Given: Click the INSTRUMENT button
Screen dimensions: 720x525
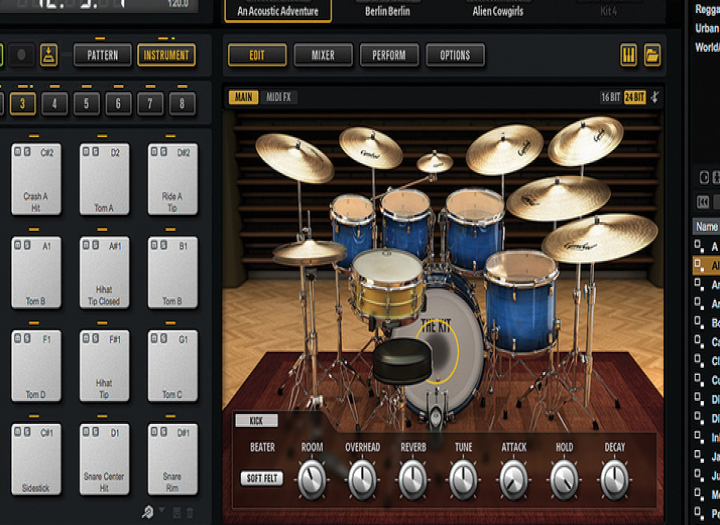Looking at the screenshot, I should [166, 55].
